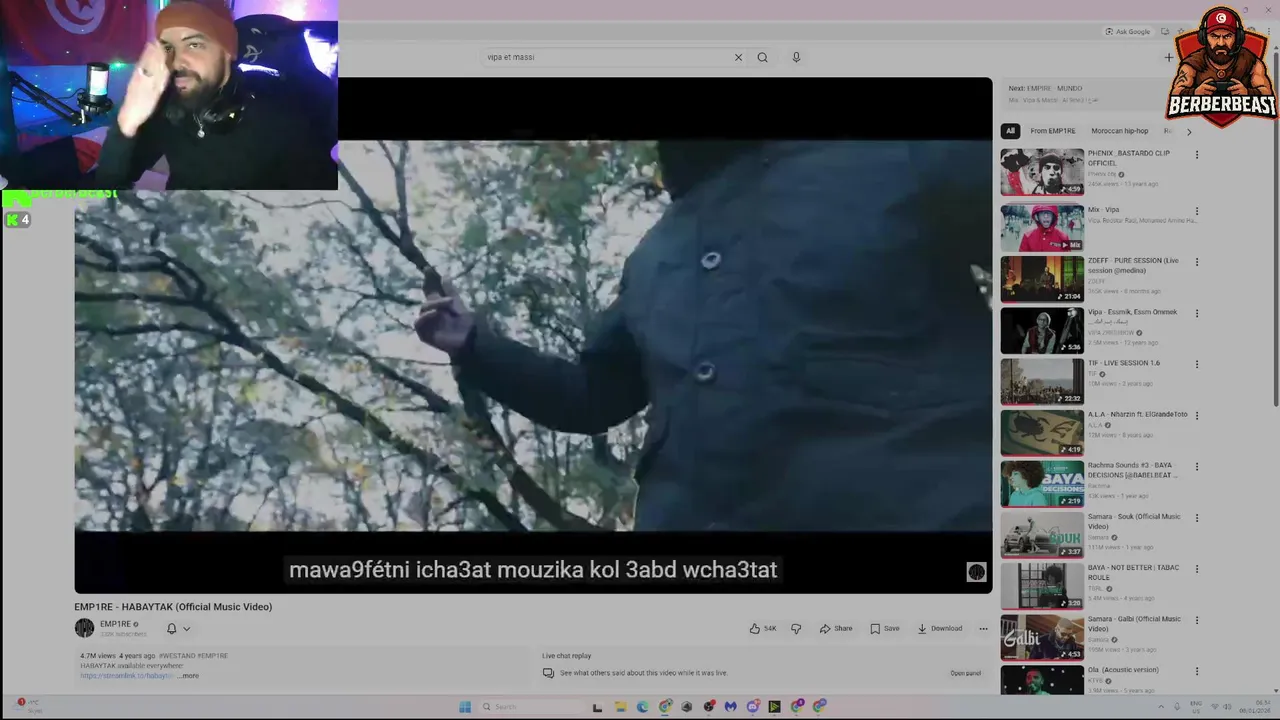Viewport: 1280px width, 720px height.
Task: Open options menu for Samara - Souk
Action: 1196,518
